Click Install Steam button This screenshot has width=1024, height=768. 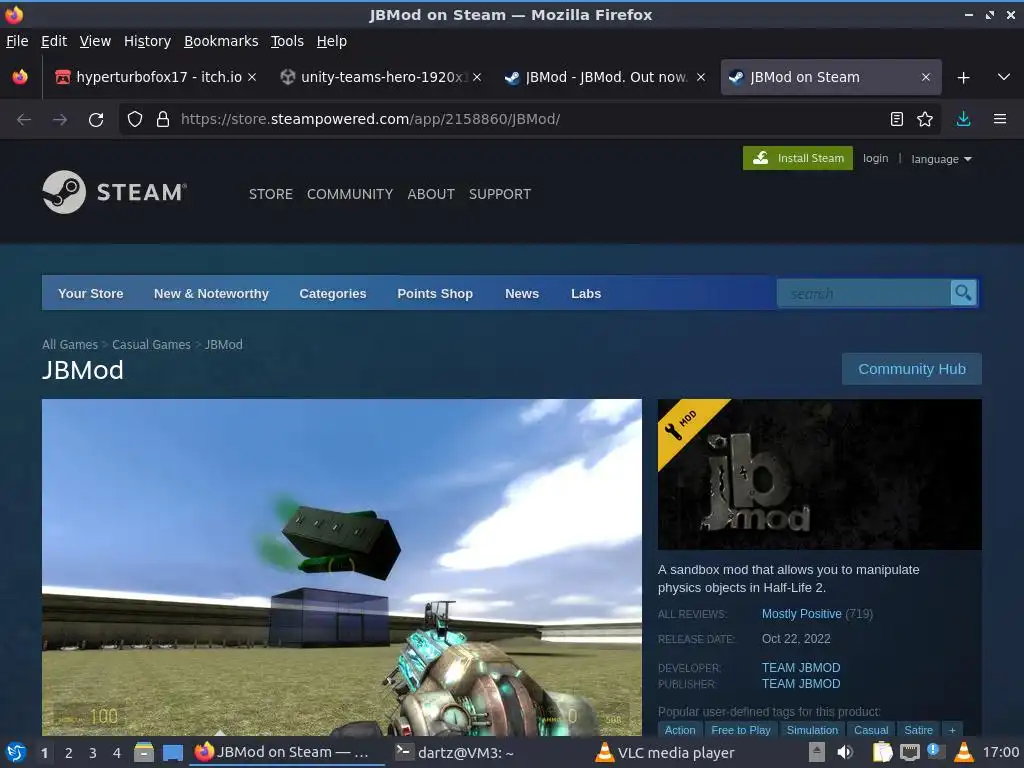pyautogui.click(x=797, y=158)
